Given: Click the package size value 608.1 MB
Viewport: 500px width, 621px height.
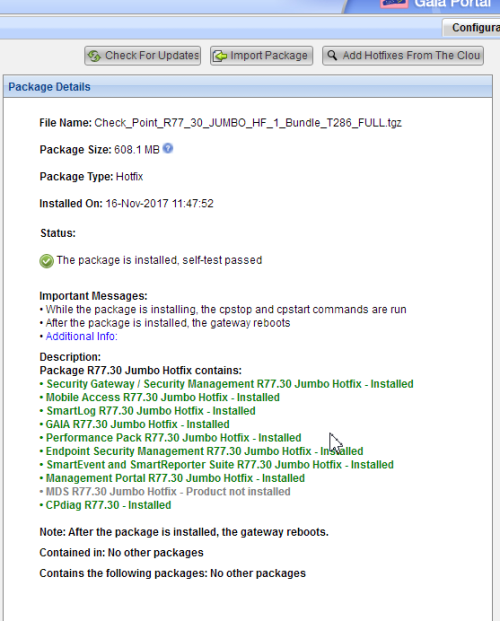Looking at the screenshot, I should 137,150.
